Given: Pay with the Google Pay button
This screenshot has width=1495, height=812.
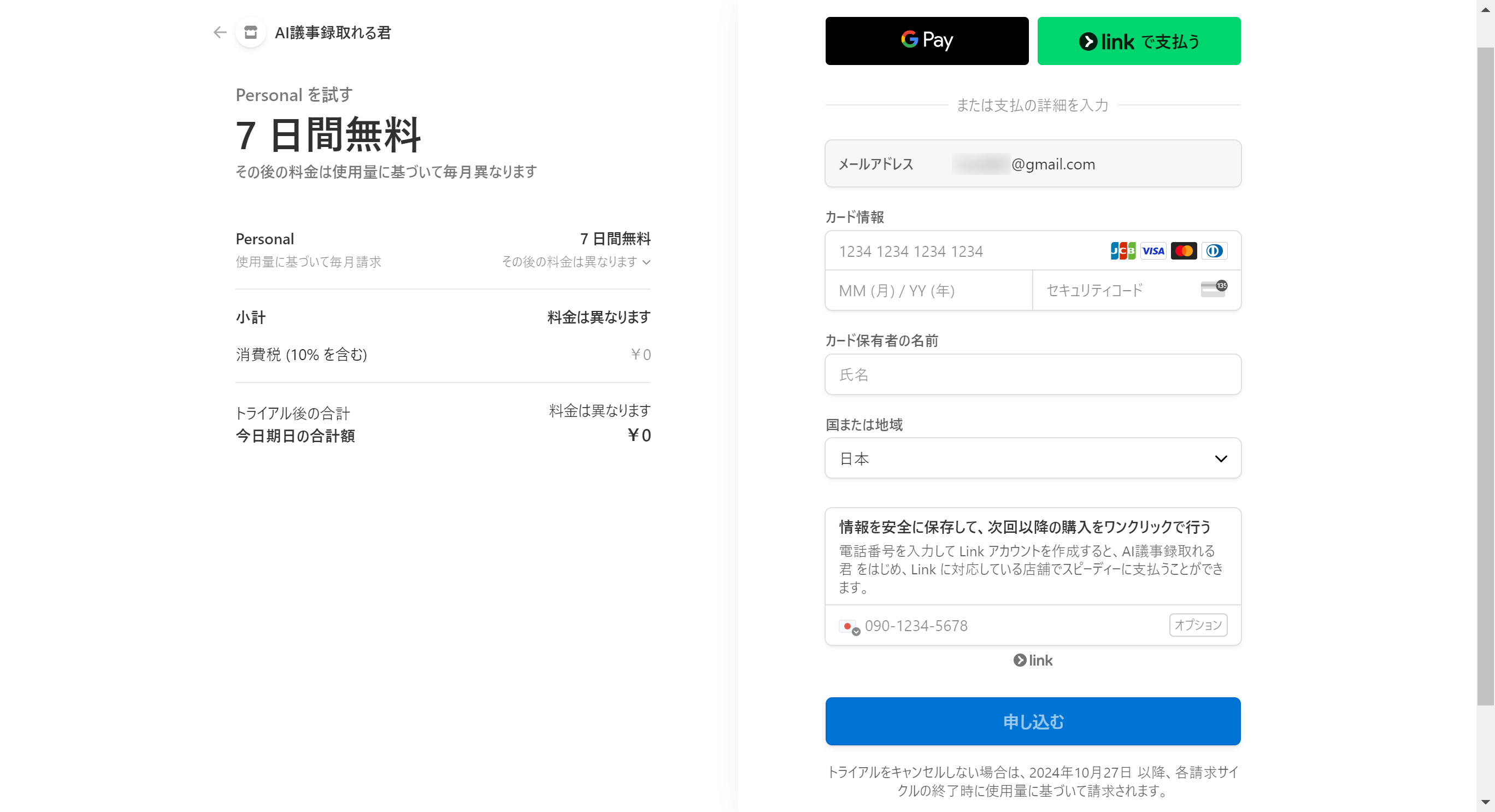Looking at the screenshot, I should pyautogui.click(x=926, y=40).
